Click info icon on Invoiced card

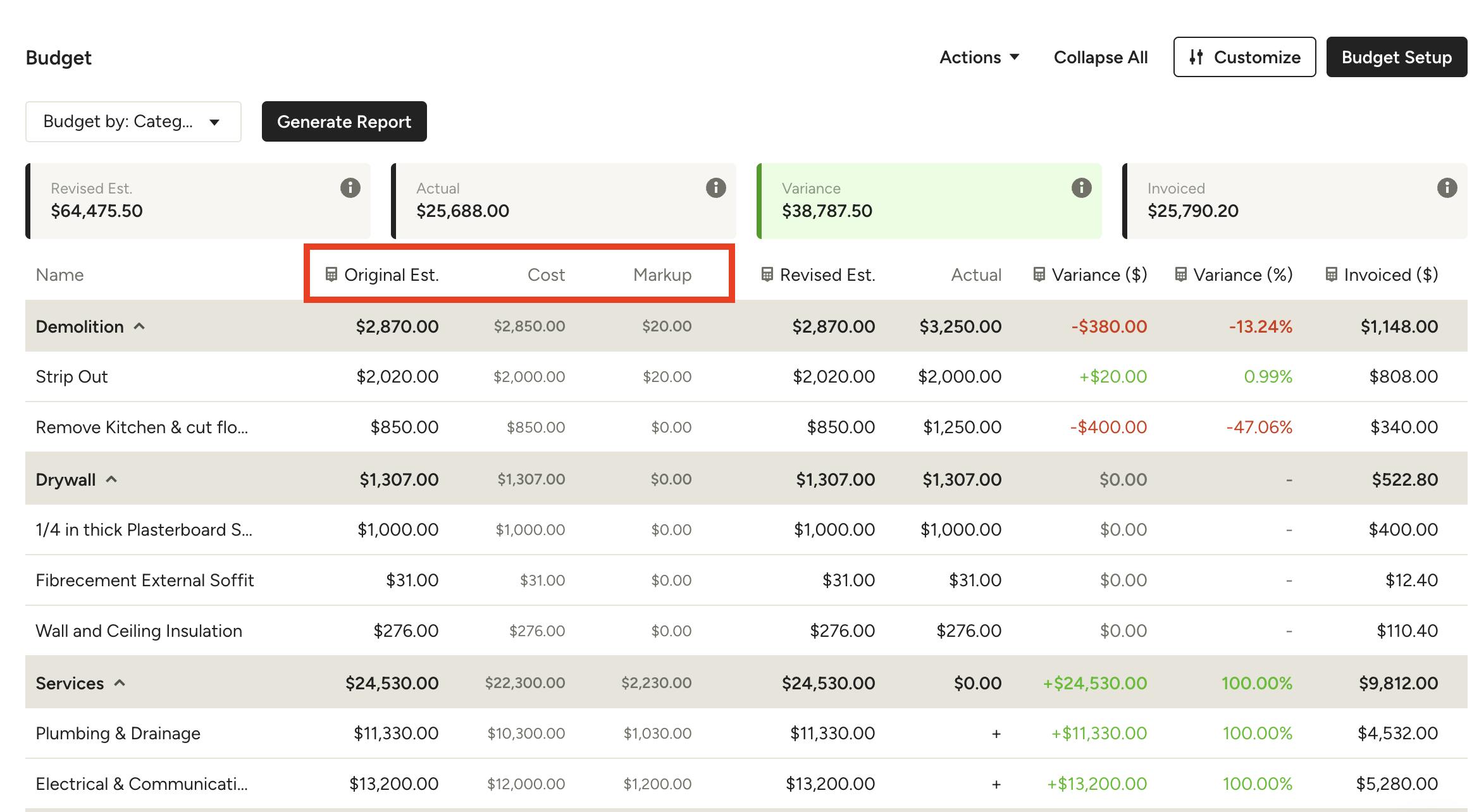point(1447,188)
